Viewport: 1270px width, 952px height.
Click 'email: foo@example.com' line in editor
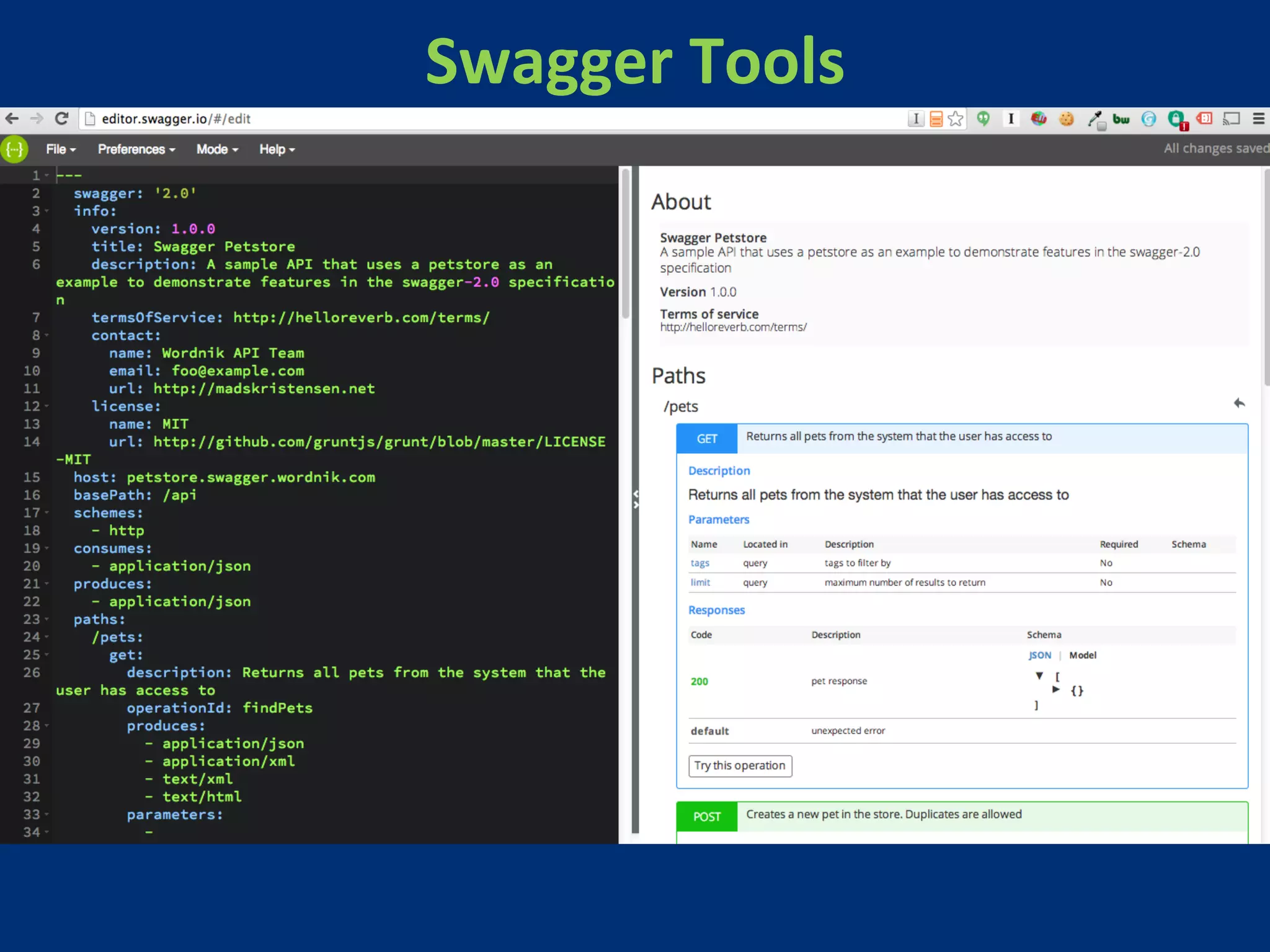click(206, 371)
